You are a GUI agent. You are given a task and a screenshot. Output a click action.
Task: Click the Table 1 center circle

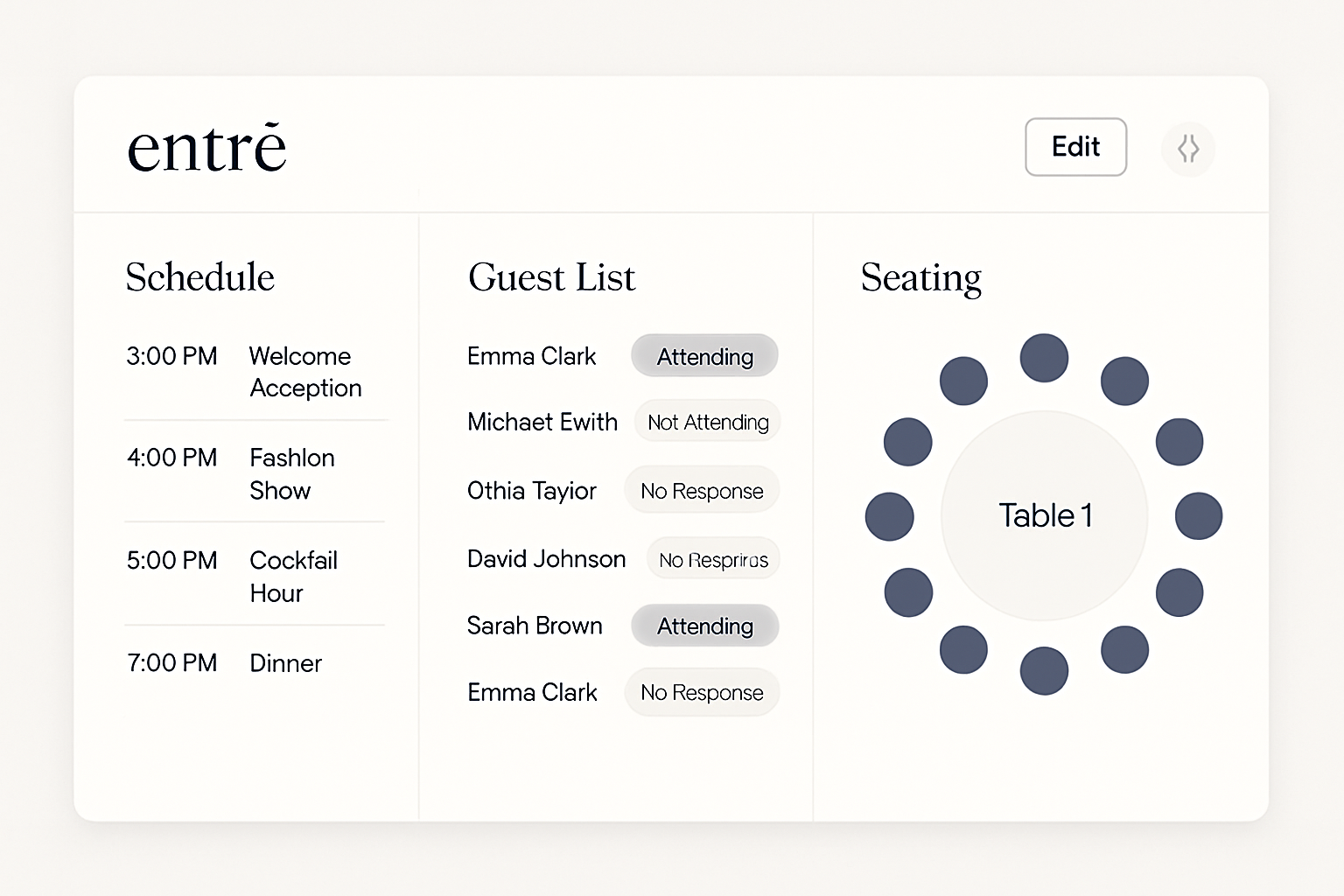(x=1044, y=515)
